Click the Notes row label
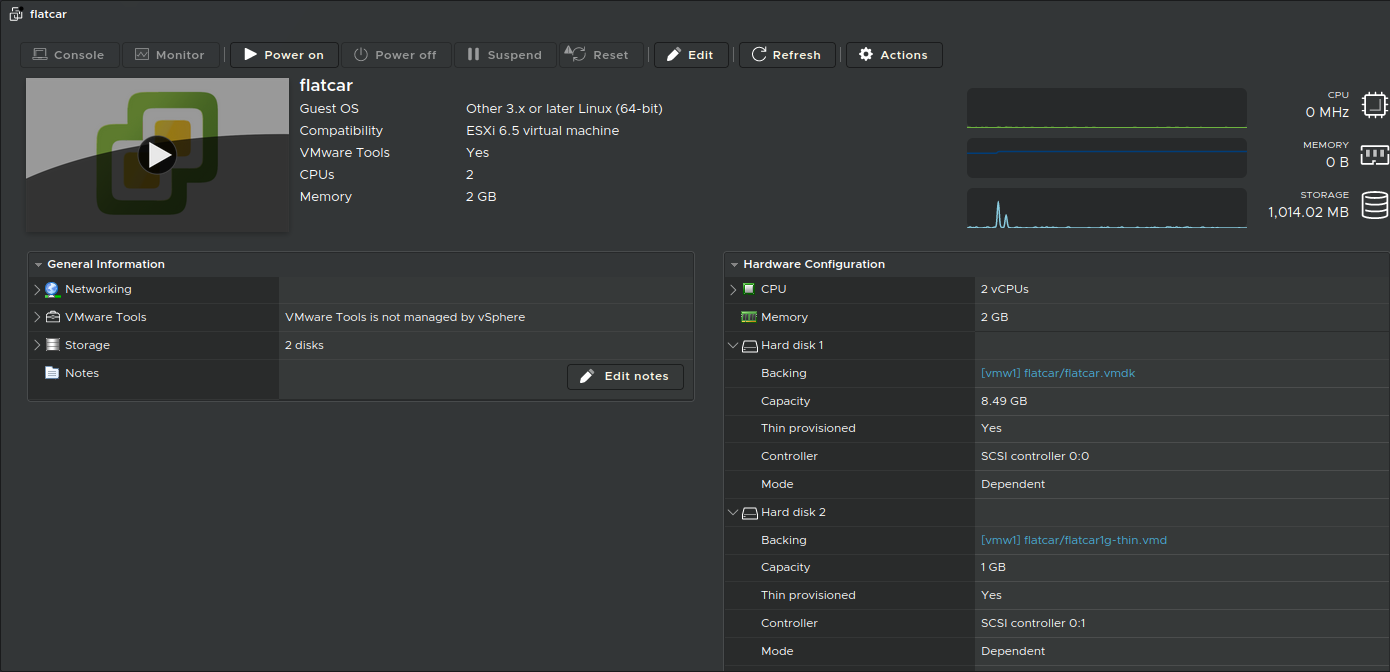 (82, 373)
